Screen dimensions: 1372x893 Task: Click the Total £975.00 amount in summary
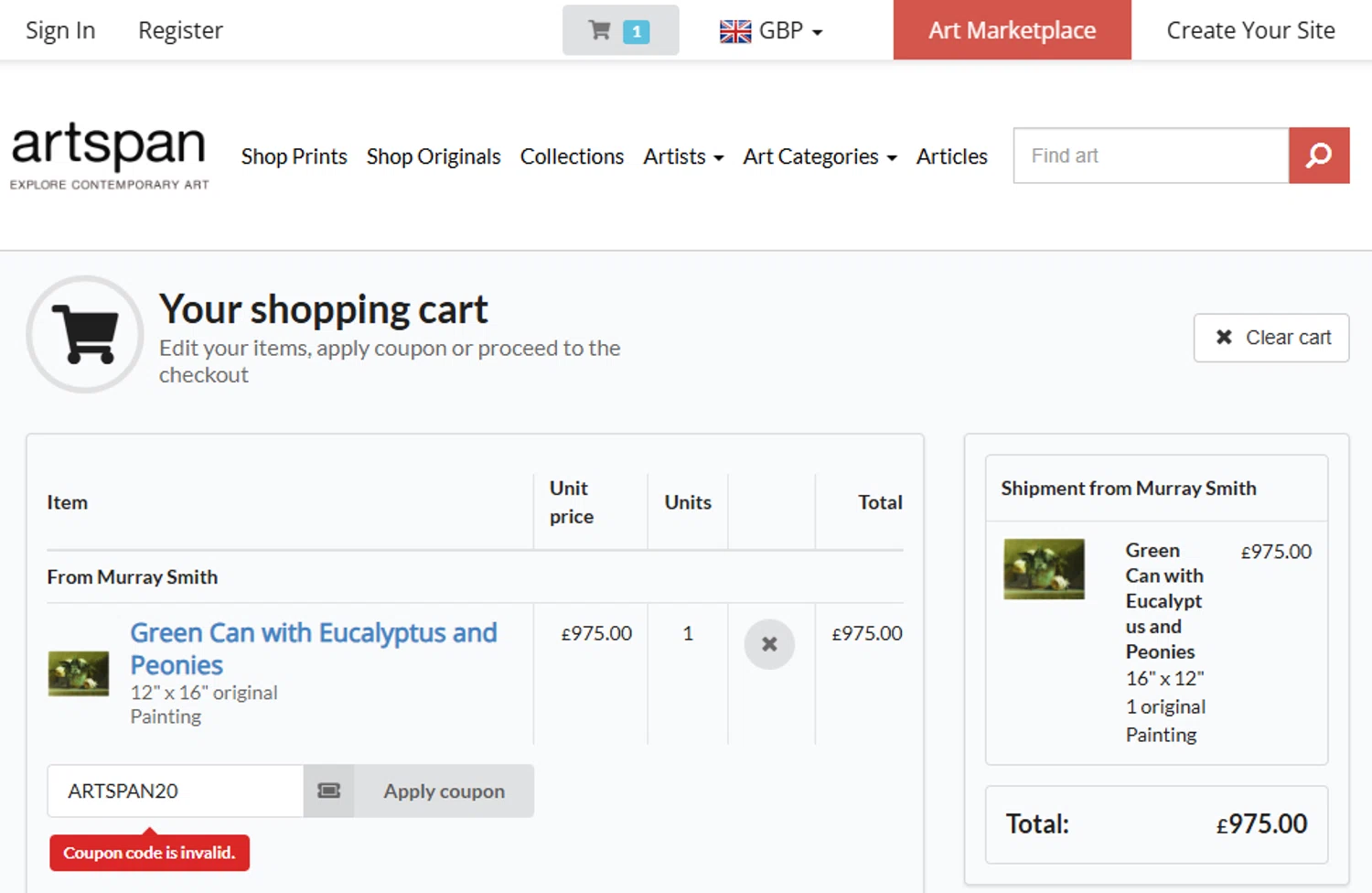pyautogui.click(x=1261, y=824)
